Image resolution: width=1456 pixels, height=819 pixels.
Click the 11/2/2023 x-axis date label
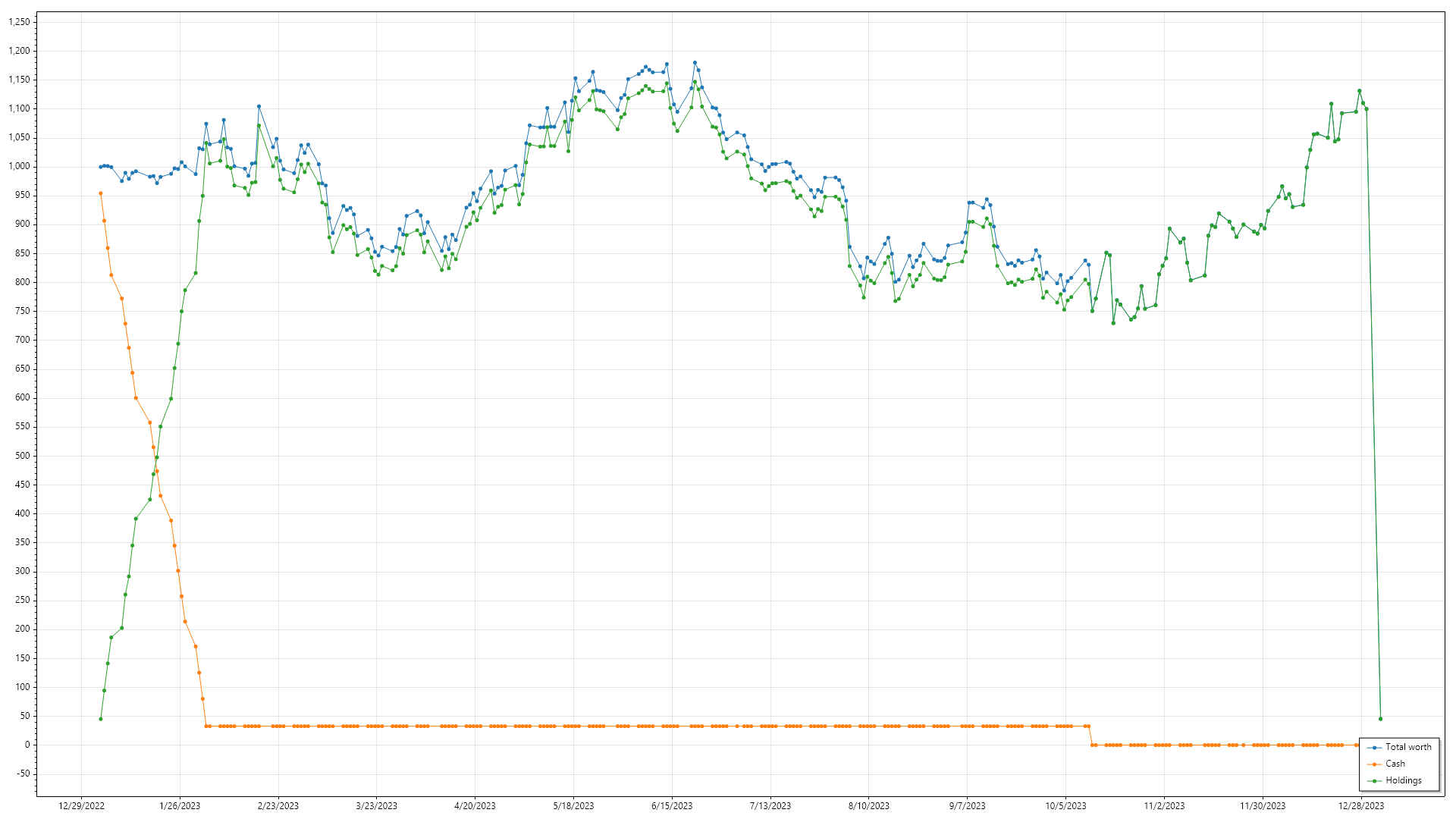[x=1164, y=806]
